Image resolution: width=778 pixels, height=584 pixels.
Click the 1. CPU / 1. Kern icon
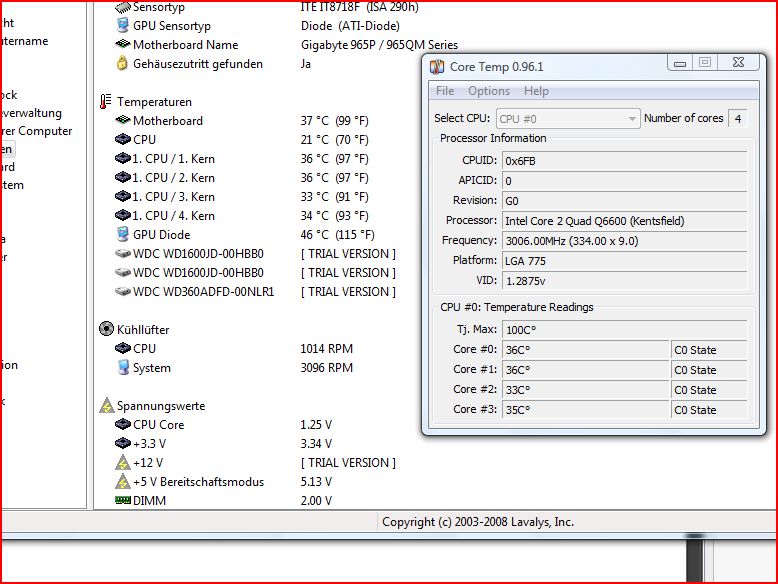[x=123, y=158]
